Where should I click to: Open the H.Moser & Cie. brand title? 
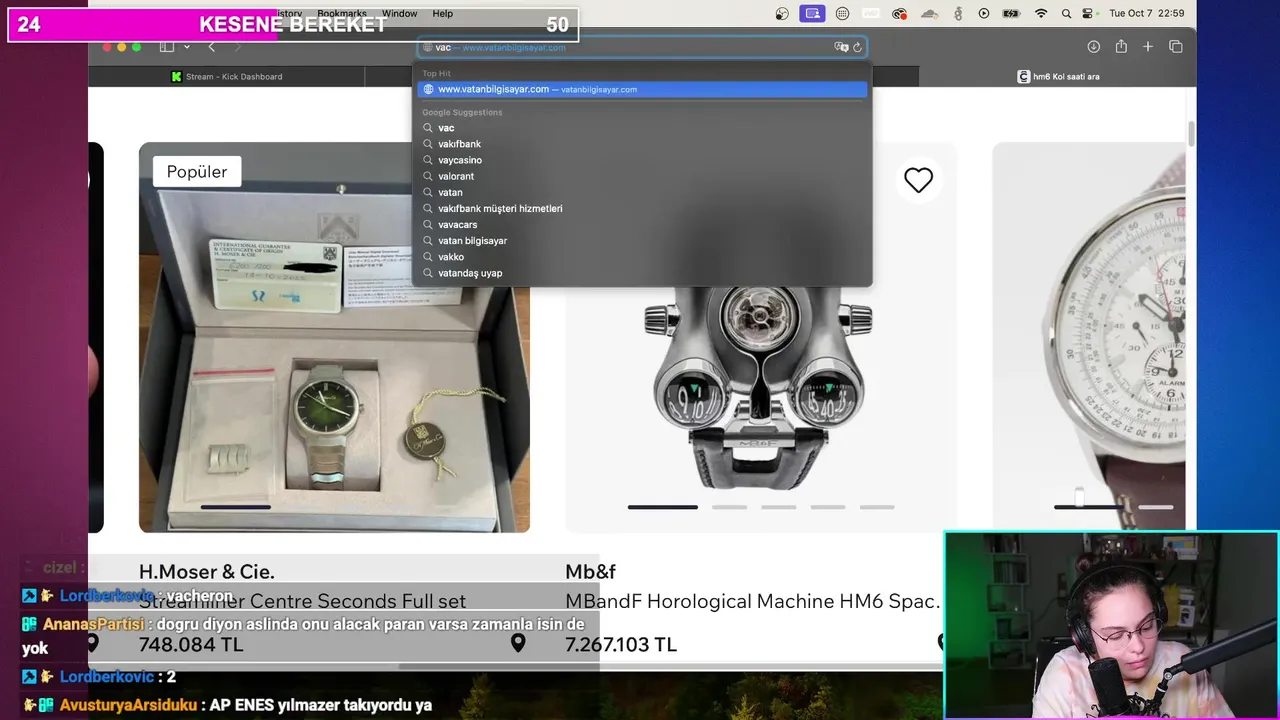pos(207,572)
